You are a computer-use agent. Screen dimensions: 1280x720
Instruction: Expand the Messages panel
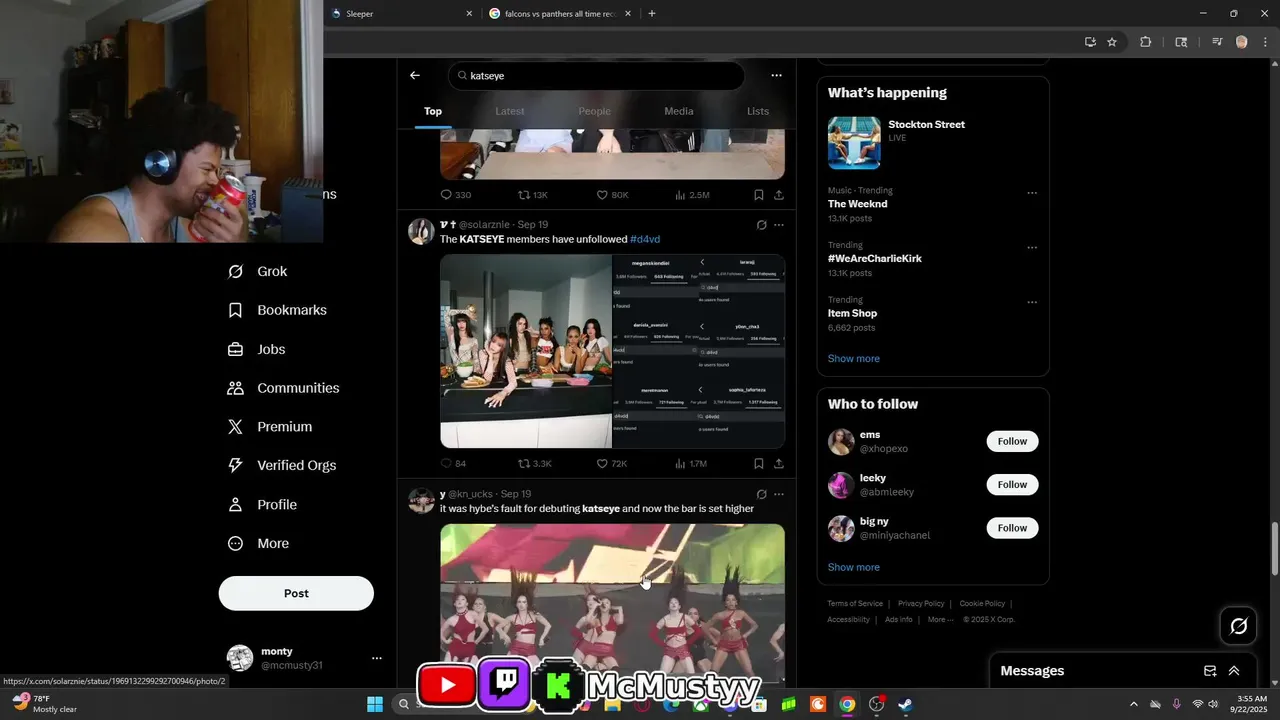pos(1234,671)
